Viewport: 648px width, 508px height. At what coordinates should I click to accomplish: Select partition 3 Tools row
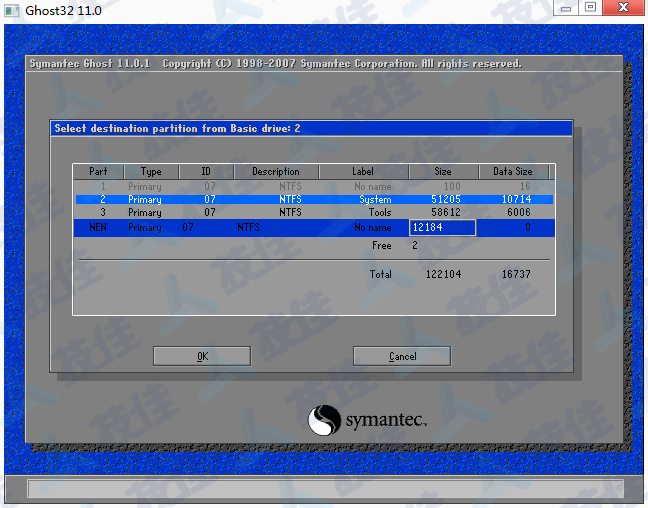click(x=314, y=212)
